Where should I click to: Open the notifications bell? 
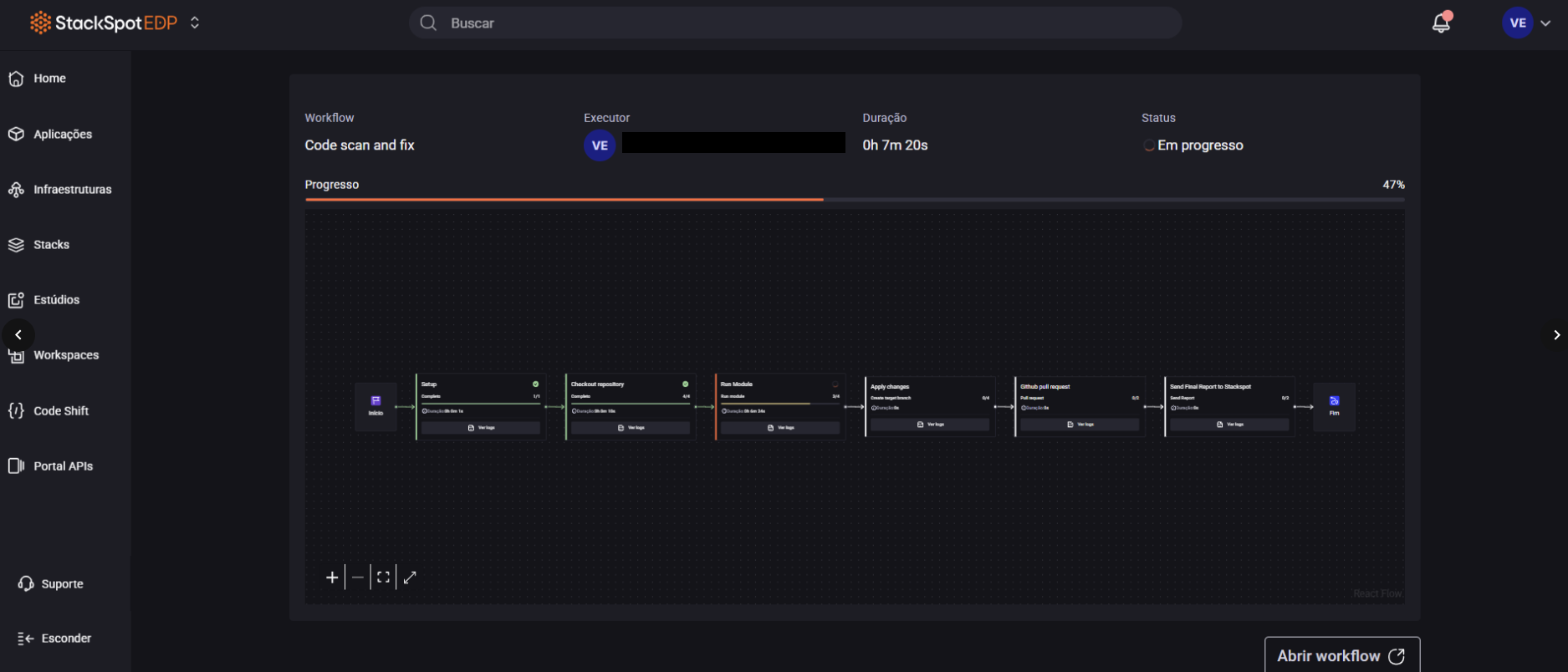pos(1440,23)
